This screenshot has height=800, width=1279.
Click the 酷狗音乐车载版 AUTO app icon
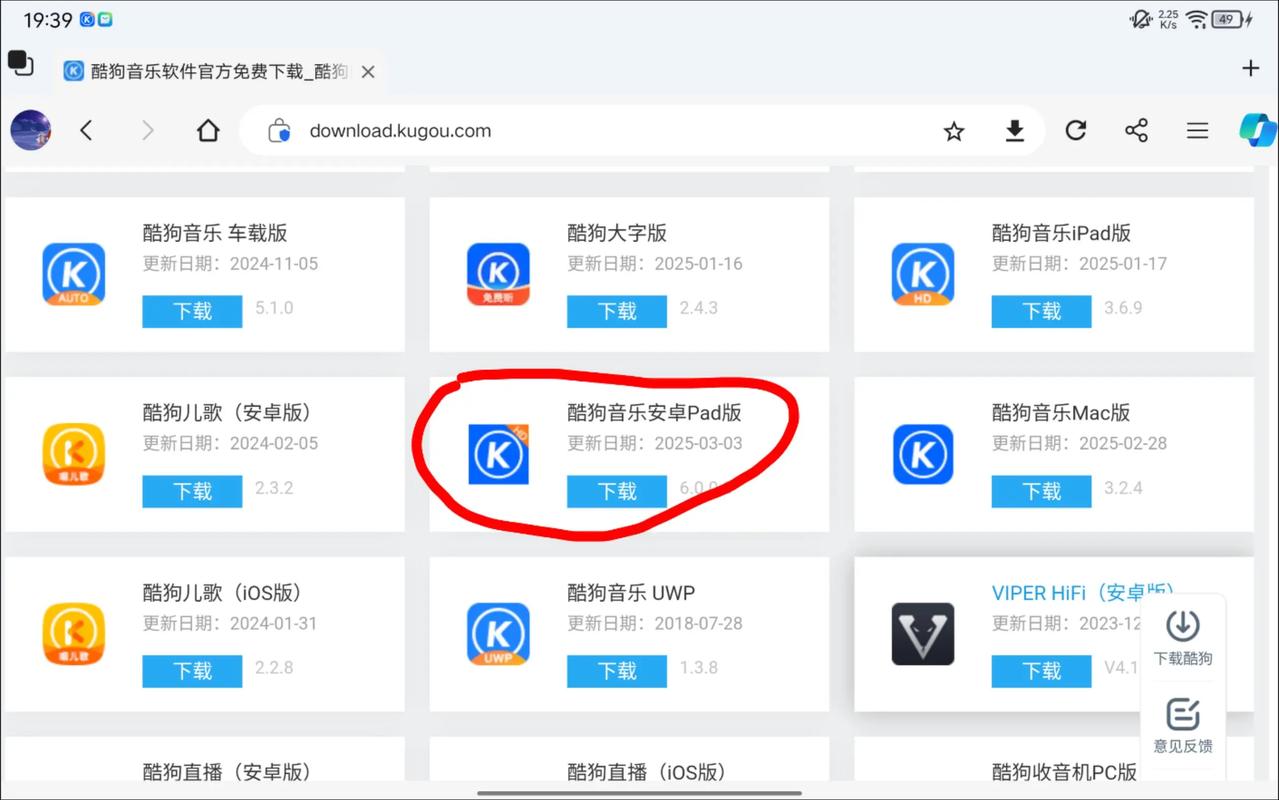click(73, 274)
